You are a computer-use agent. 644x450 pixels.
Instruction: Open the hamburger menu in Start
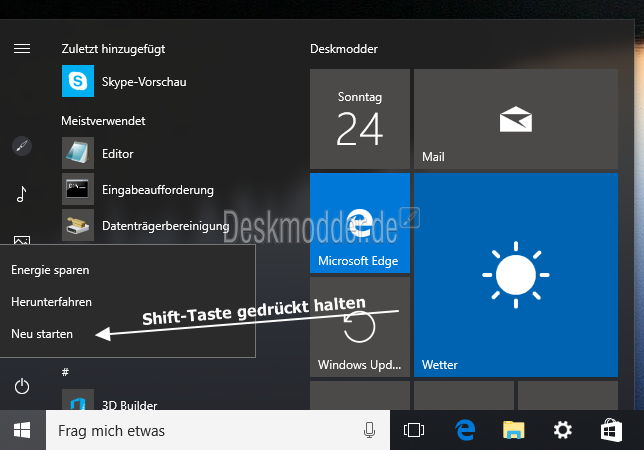[x=22, y=49]
